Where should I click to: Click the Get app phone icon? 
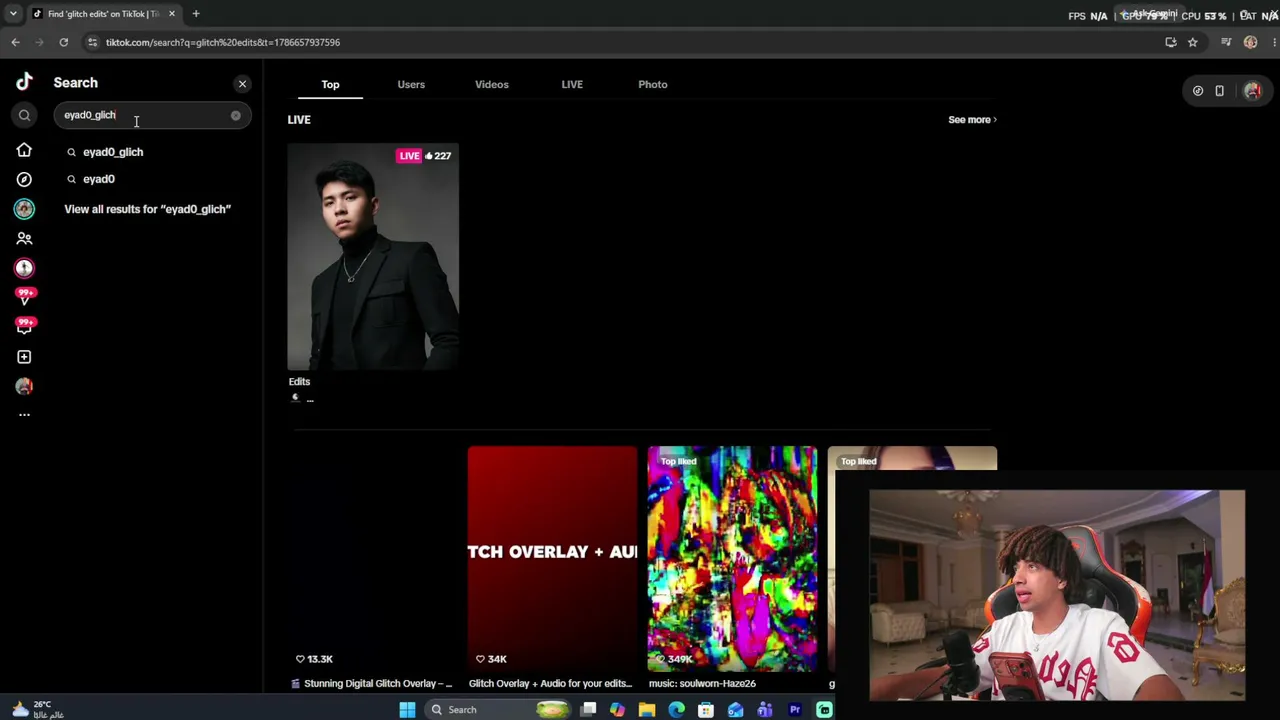(x=1219, y=91)
